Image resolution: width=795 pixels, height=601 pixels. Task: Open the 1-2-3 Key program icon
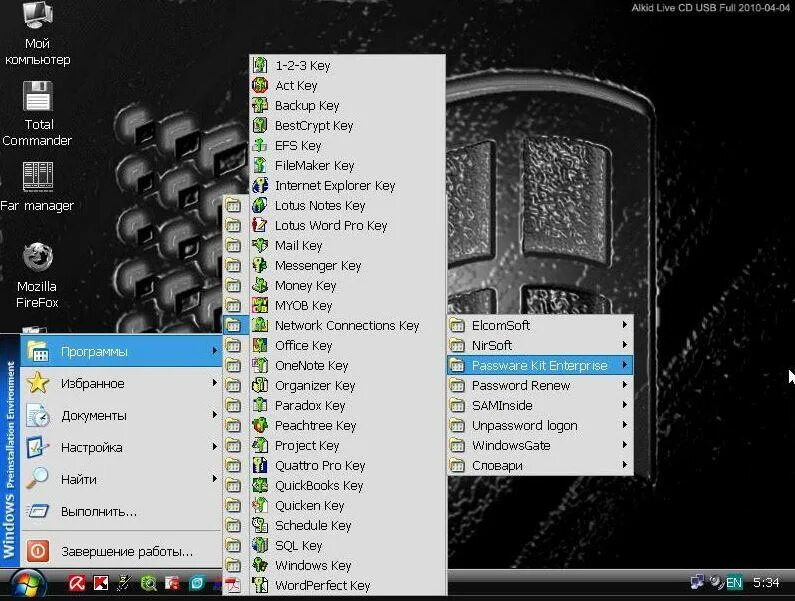[x=260, y=65]
